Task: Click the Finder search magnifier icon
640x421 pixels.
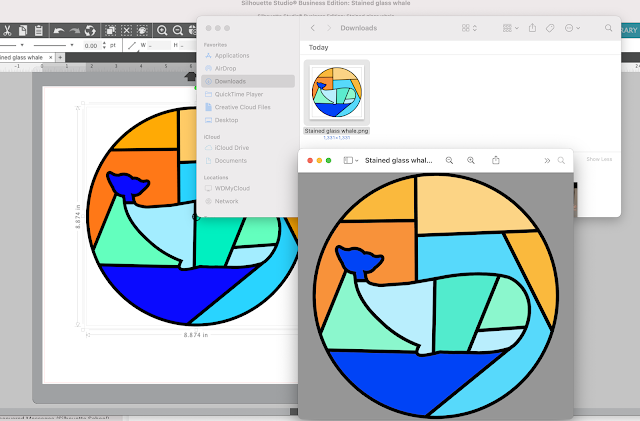Action: (608, 28)
